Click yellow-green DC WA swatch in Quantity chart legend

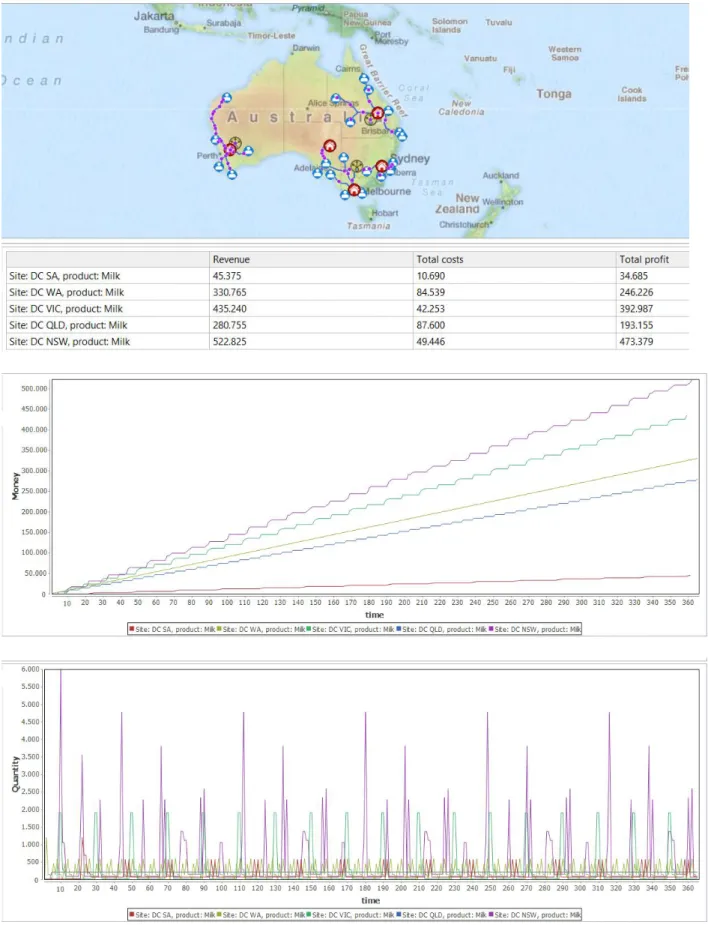coord(219,915)
